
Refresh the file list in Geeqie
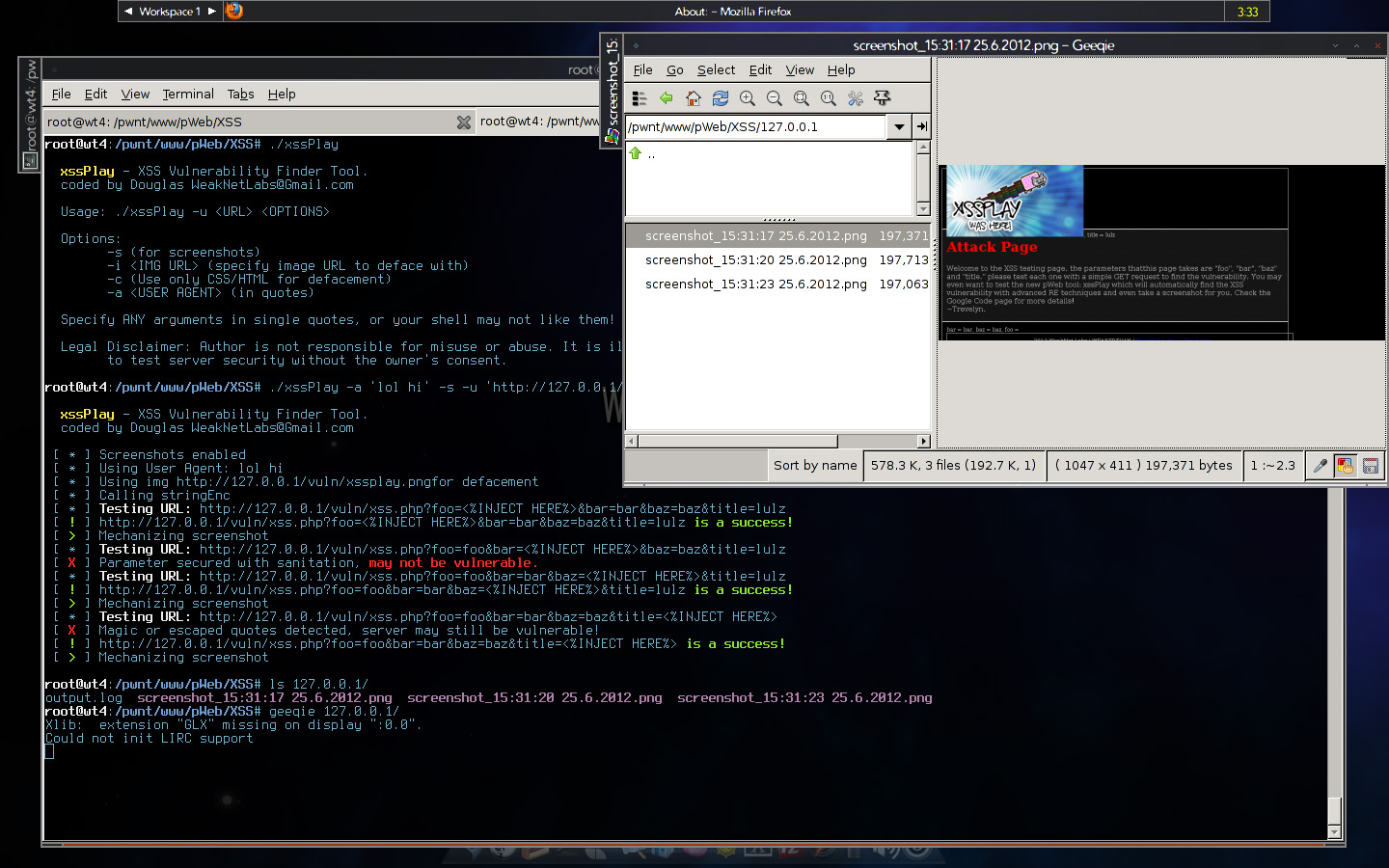click(721, 98)
